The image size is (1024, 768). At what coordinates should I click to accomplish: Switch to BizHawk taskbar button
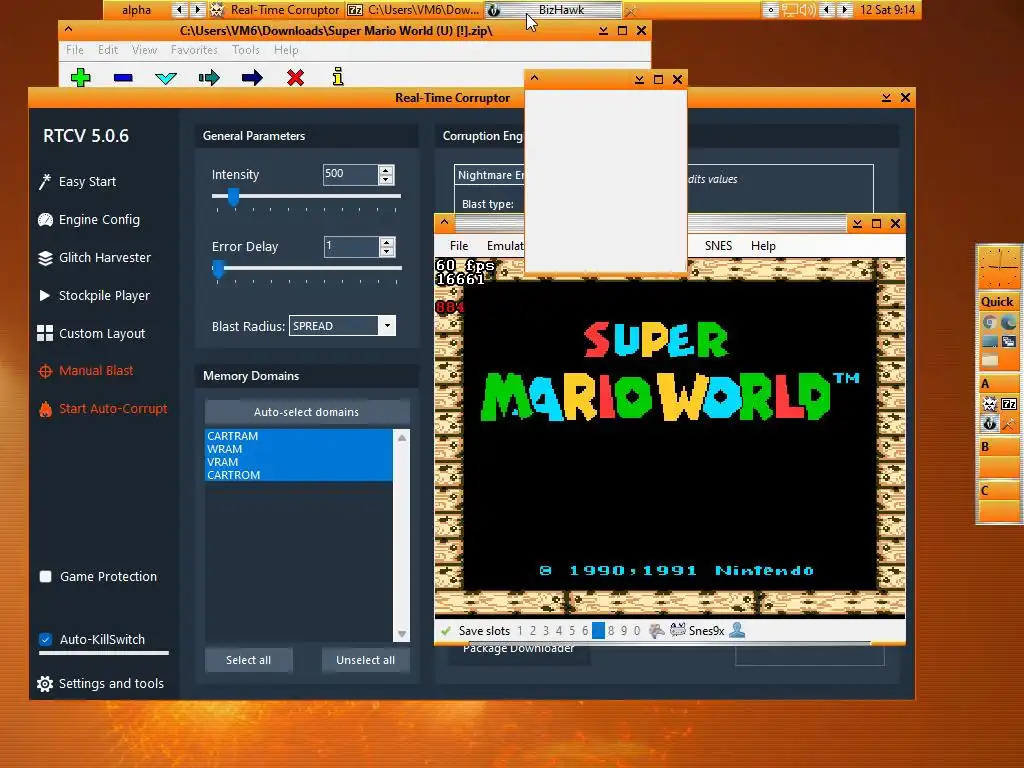point(553,10)
